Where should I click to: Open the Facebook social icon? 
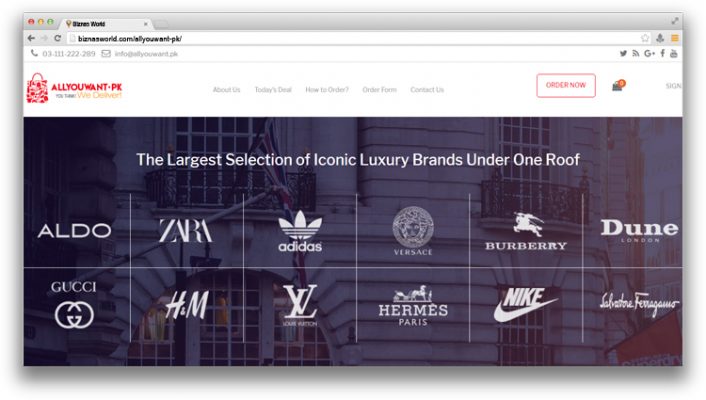[x=662, y=53]
